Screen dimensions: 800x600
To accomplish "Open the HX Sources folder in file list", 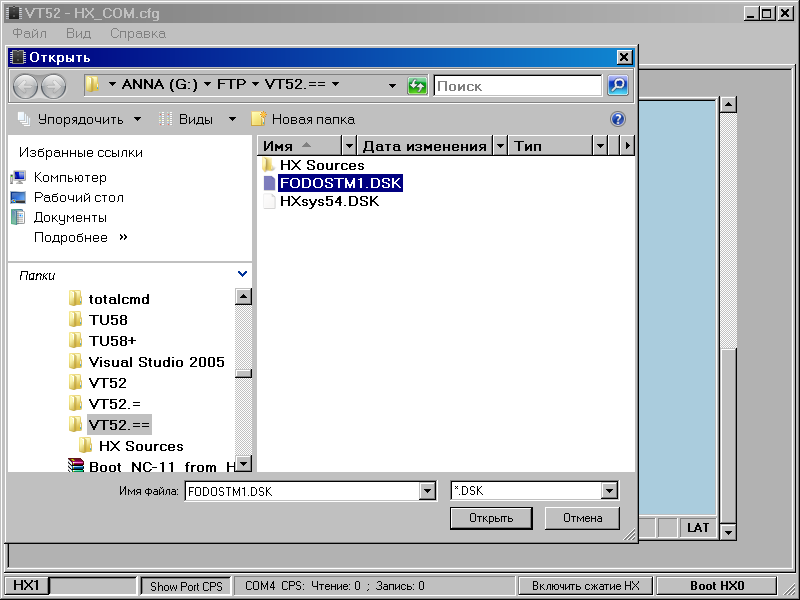I will (322, 165).
